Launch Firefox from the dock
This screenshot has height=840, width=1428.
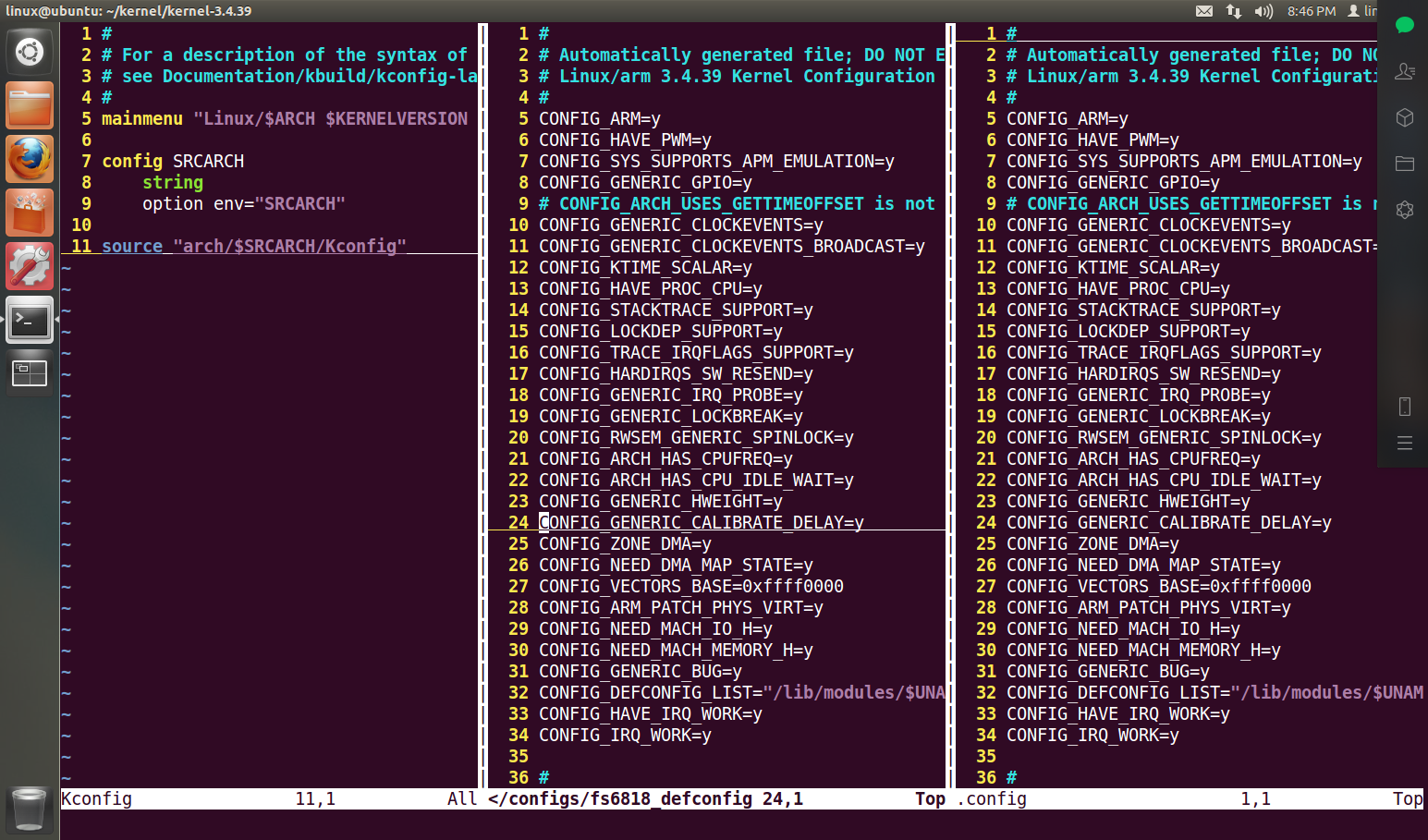(x=29, y=158)
